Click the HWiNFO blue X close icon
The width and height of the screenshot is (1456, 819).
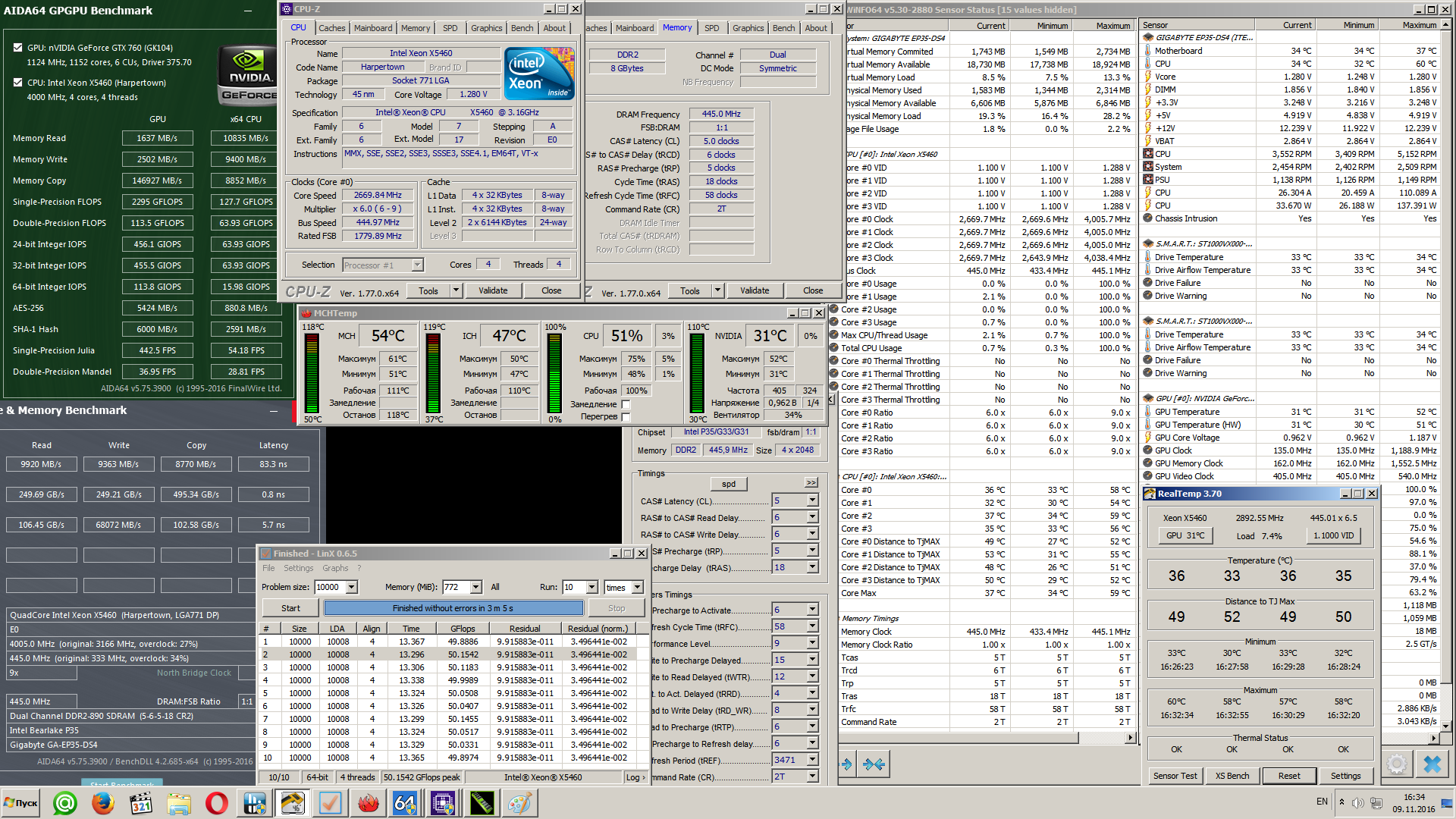[x=1432, y=764]
